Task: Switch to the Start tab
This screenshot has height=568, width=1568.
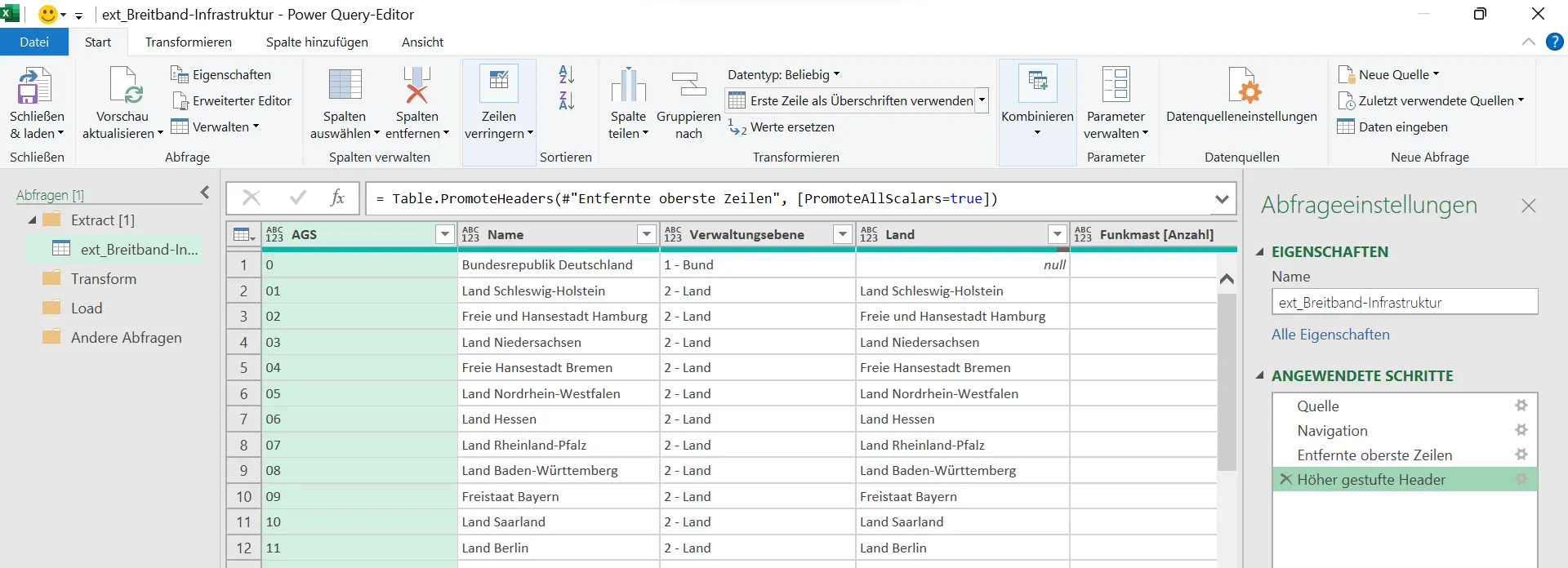Action: [98, 42]
